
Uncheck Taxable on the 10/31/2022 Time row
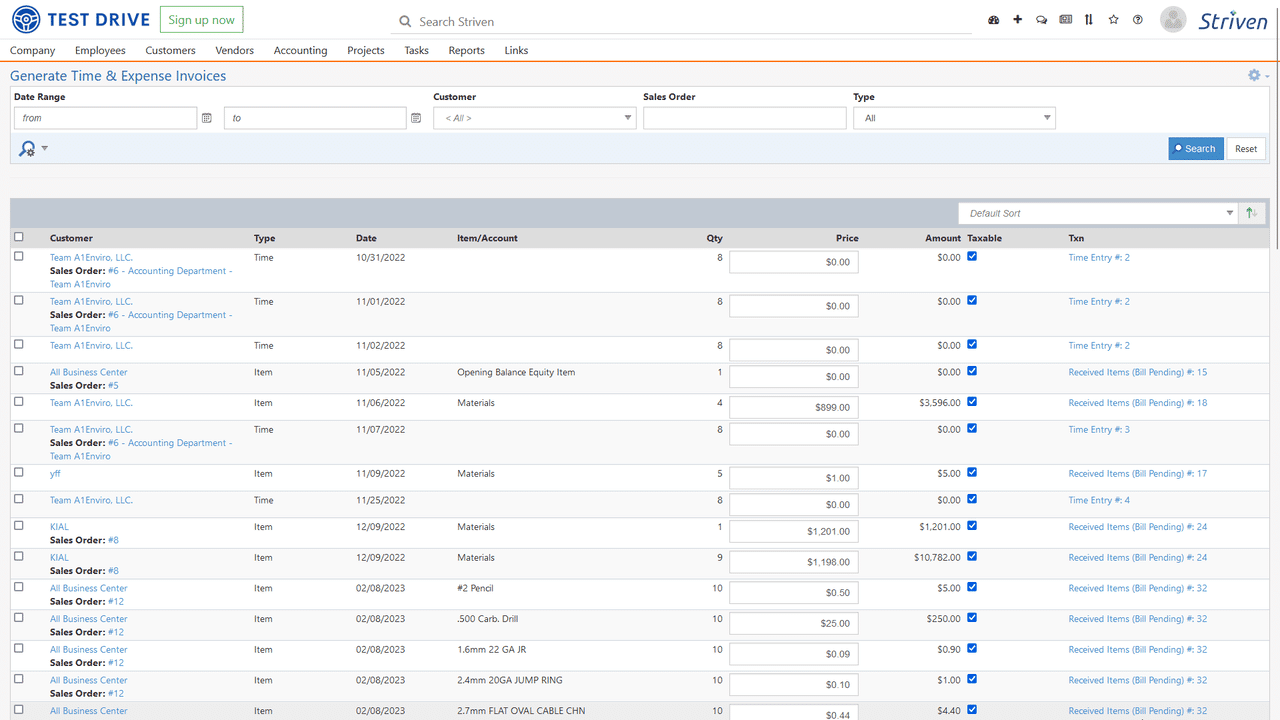[x=972, y=256]
